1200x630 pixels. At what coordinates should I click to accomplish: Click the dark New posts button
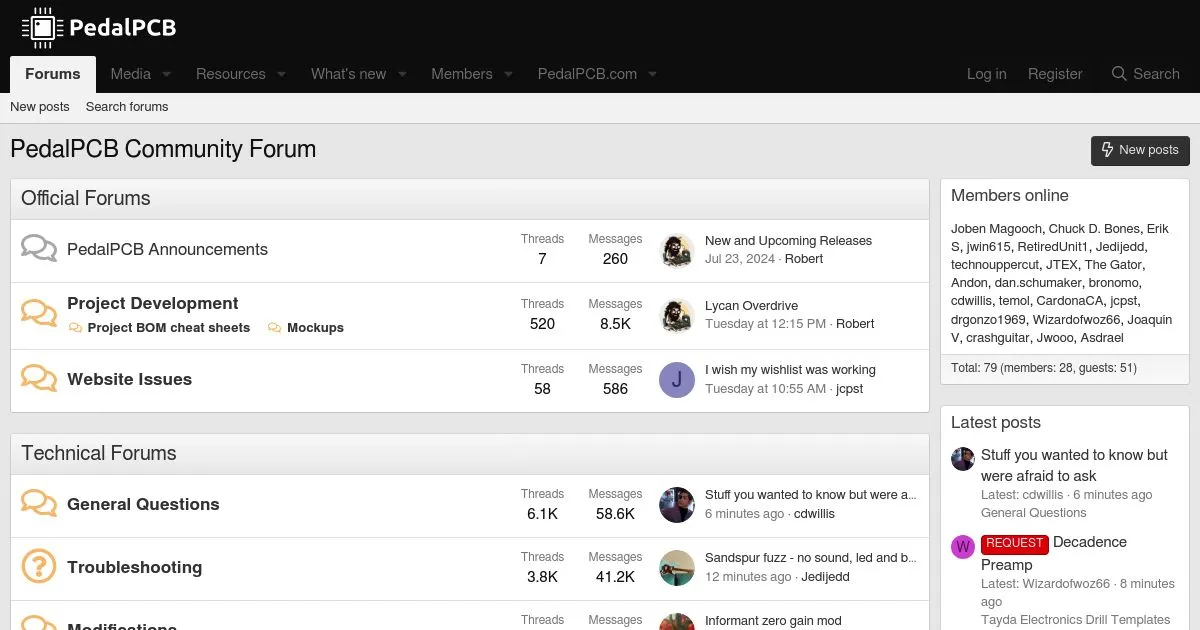tap(1140, 150)
